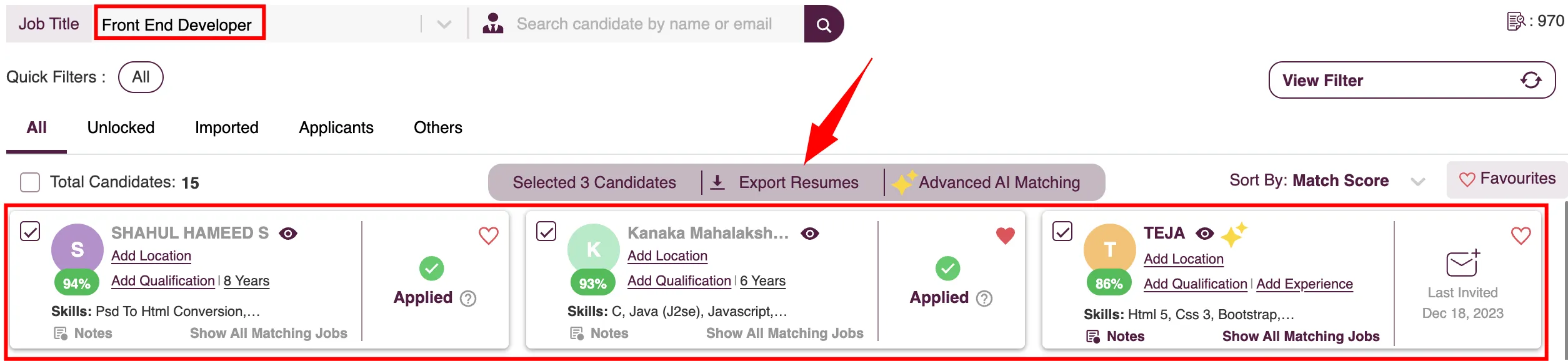This screenshot has width=1568, height=361.
Task: Expand the Job Title dropdown chevron
Action: tap(444, 24)
